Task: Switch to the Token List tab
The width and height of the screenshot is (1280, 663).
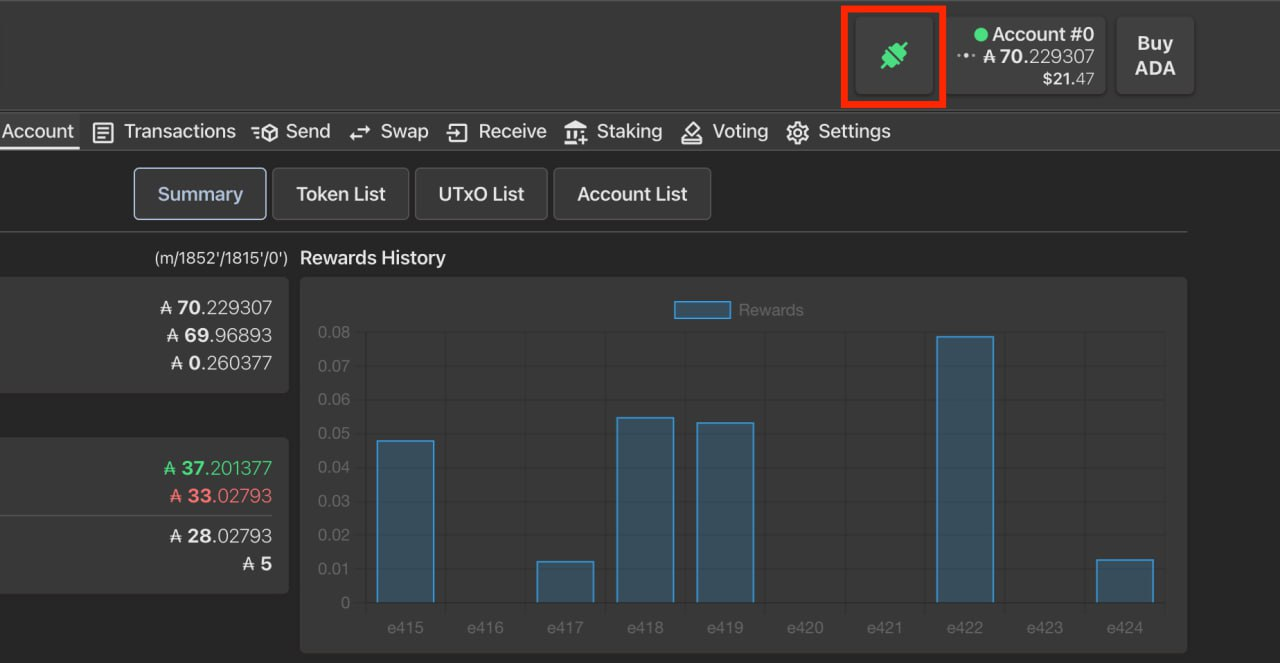Action: pyautogui.click(x=340, y=194)
